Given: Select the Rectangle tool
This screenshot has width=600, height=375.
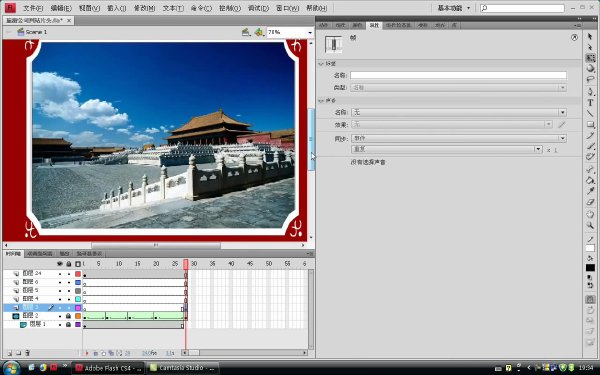Looking at the screenshot, I should [590, 124].
